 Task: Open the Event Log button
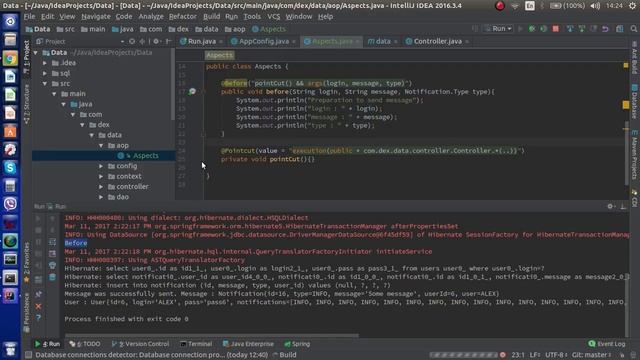(x=607, y=344)
